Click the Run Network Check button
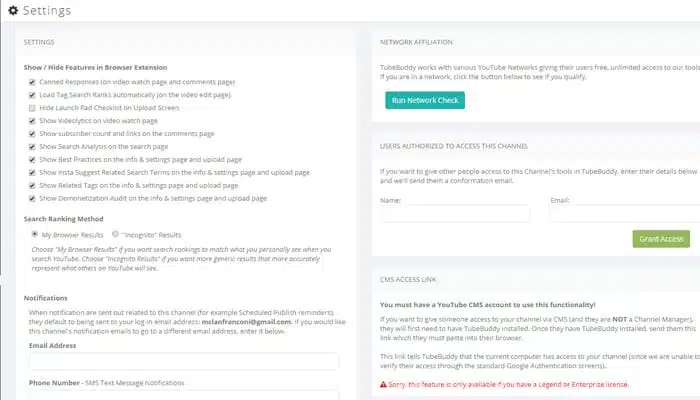 point(425,100)
